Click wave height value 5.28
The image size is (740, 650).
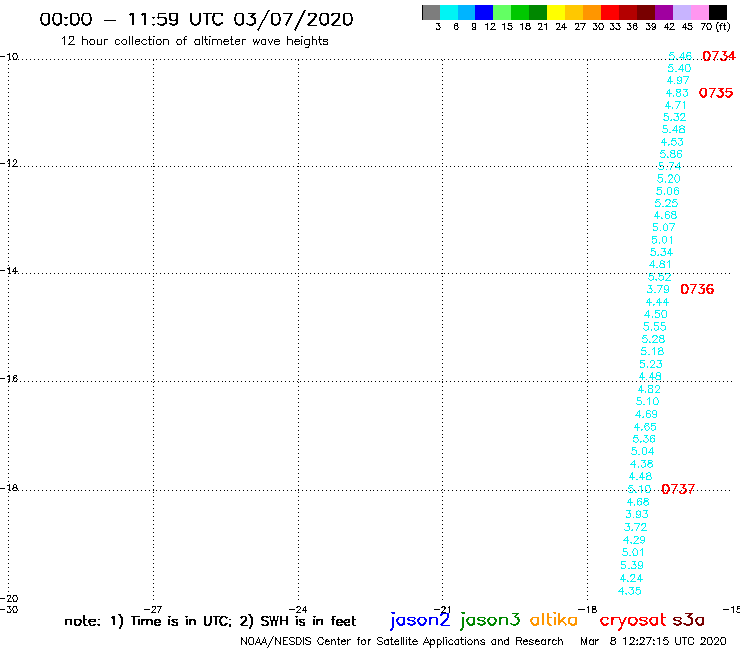coord(653,339)
